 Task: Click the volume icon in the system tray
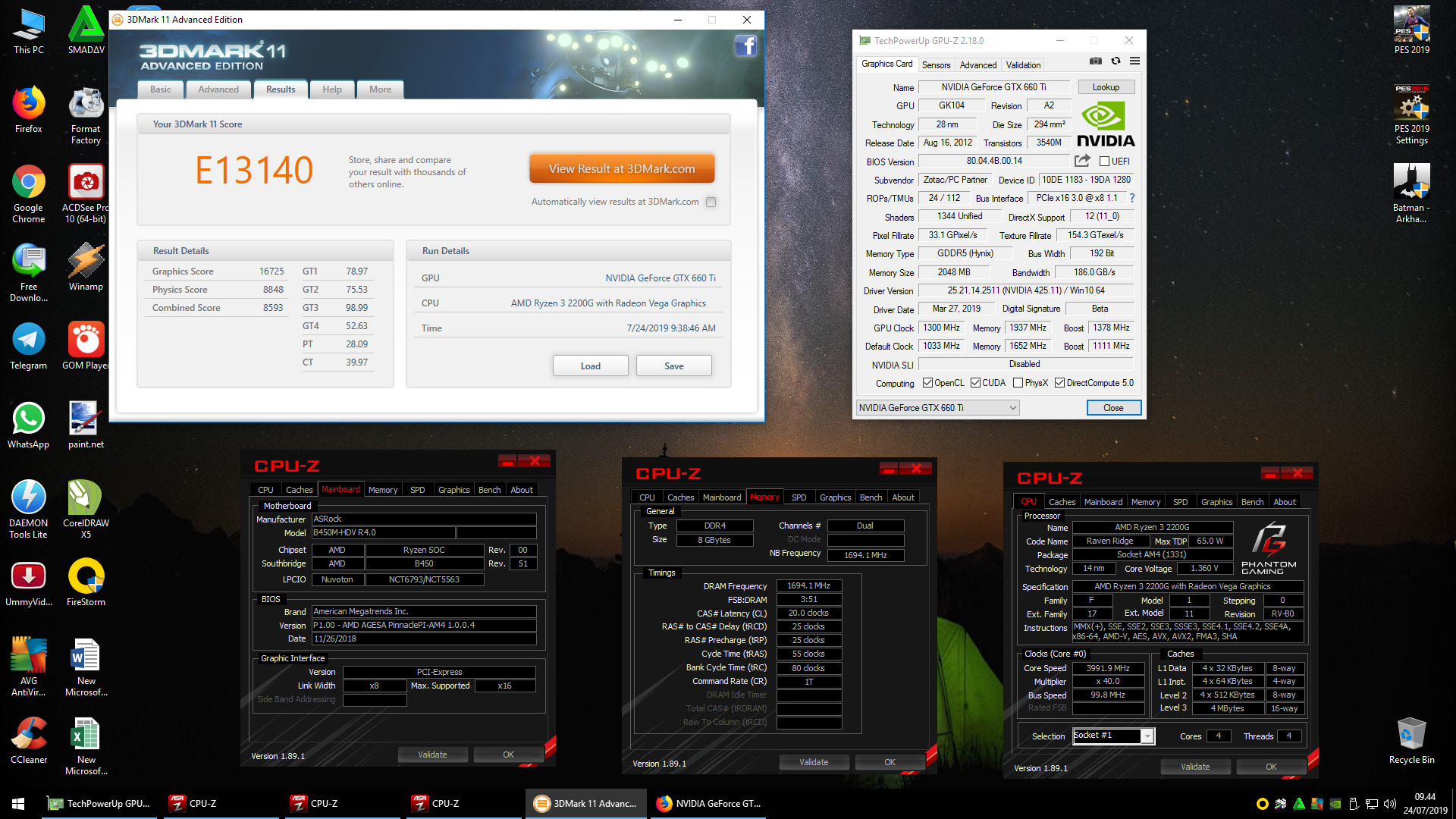[x=1389, y=804]
